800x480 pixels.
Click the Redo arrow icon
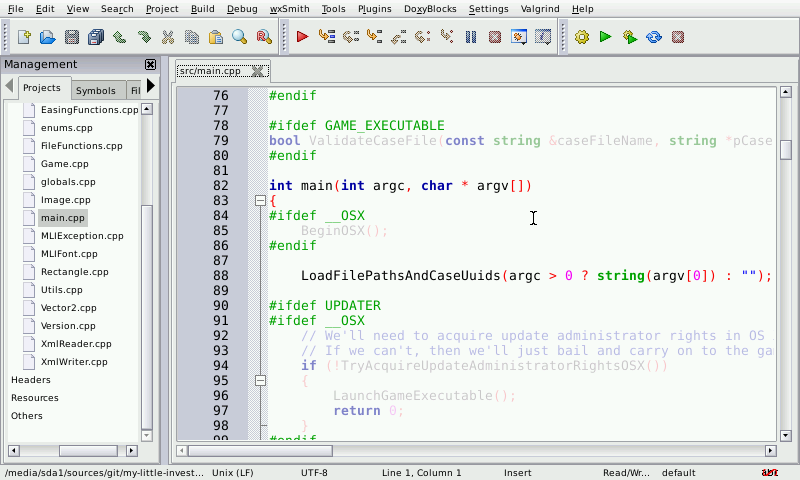pos(144,37)
